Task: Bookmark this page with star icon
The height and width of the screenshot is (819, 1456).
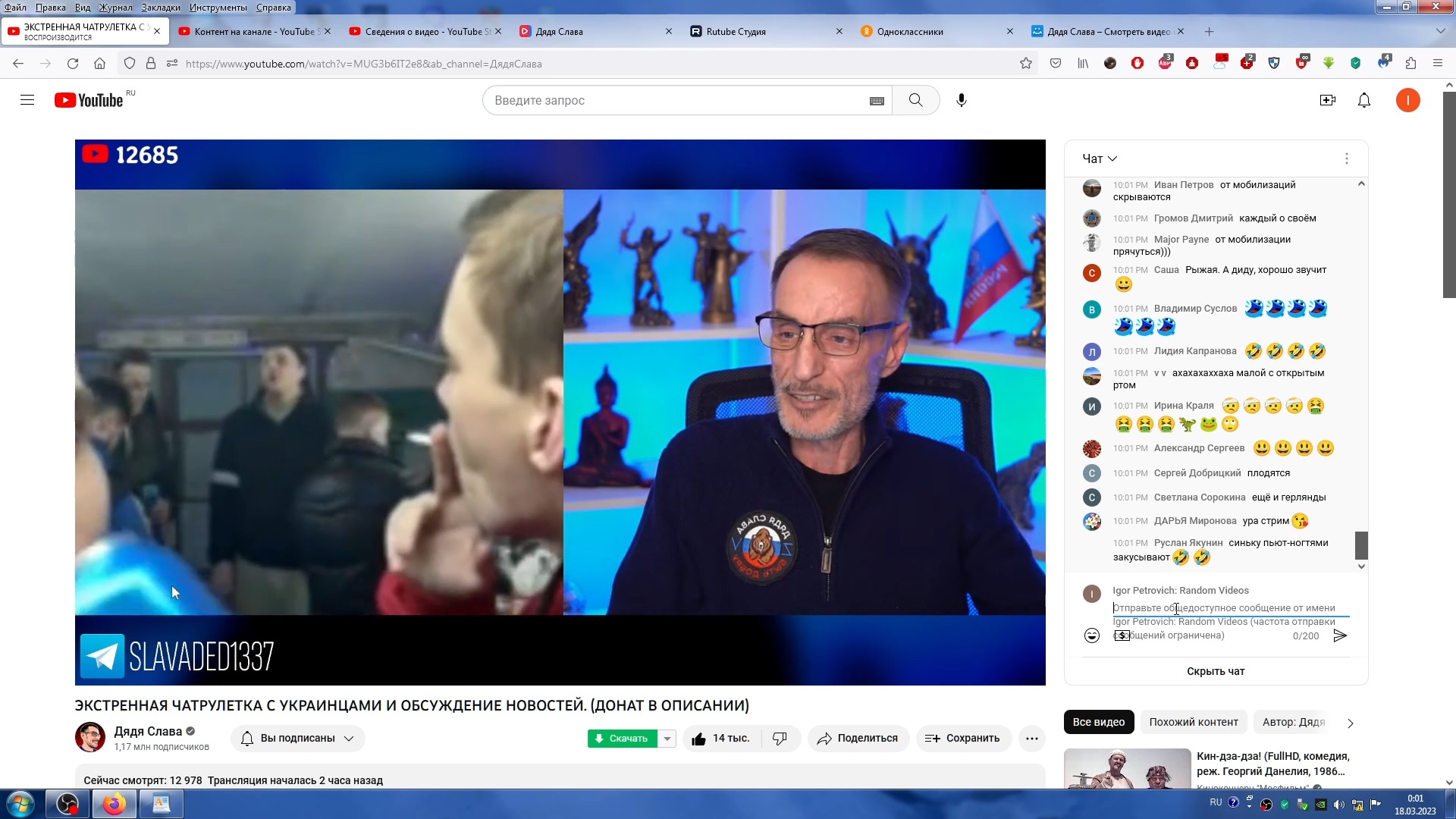Action: click(1025, 64)
